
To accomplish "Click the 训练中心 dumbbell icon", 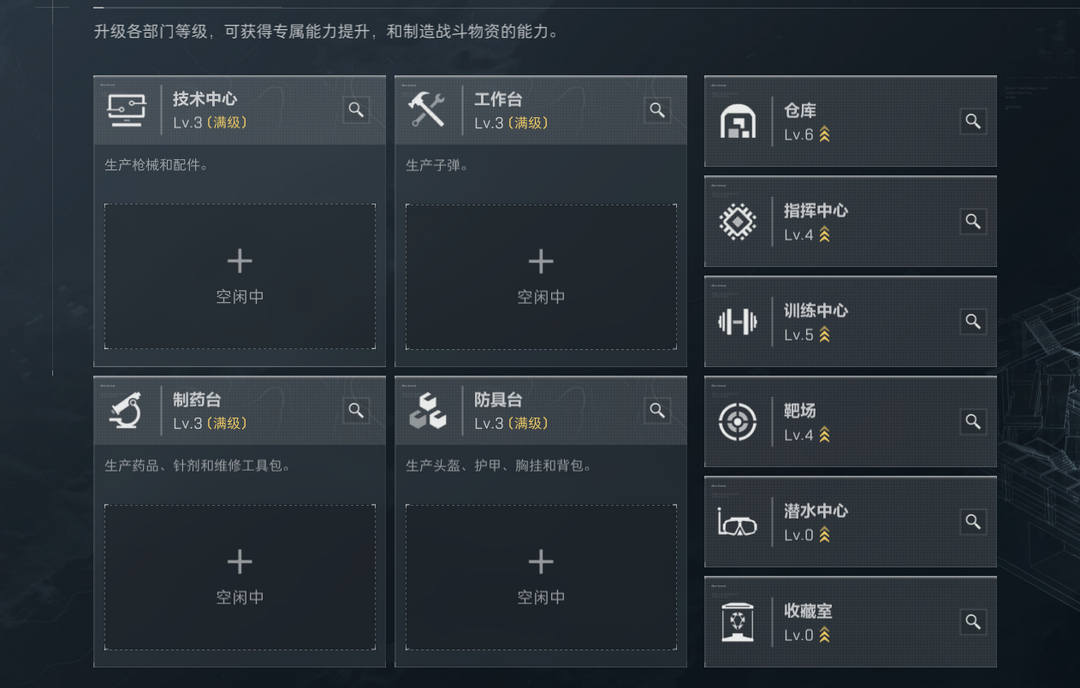I will [x=738, y=322].
